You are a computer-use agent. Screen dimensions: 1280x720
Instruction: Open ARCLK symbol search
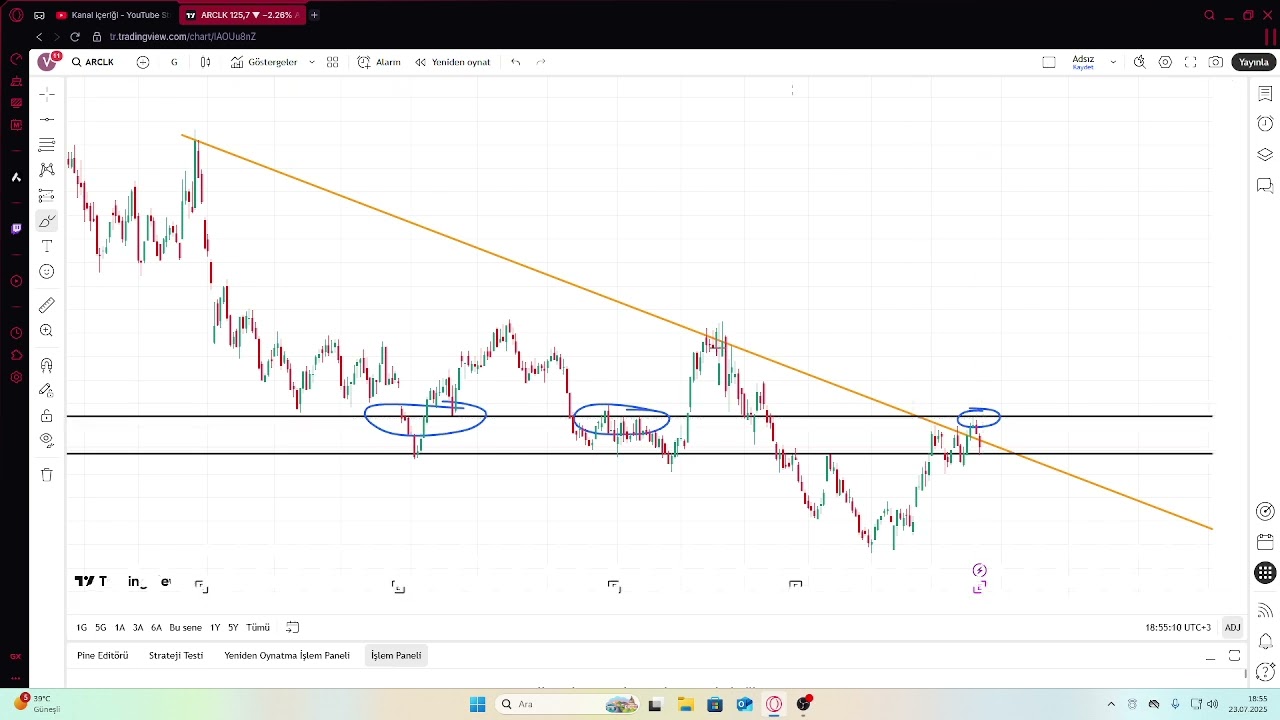click(93, 62)
